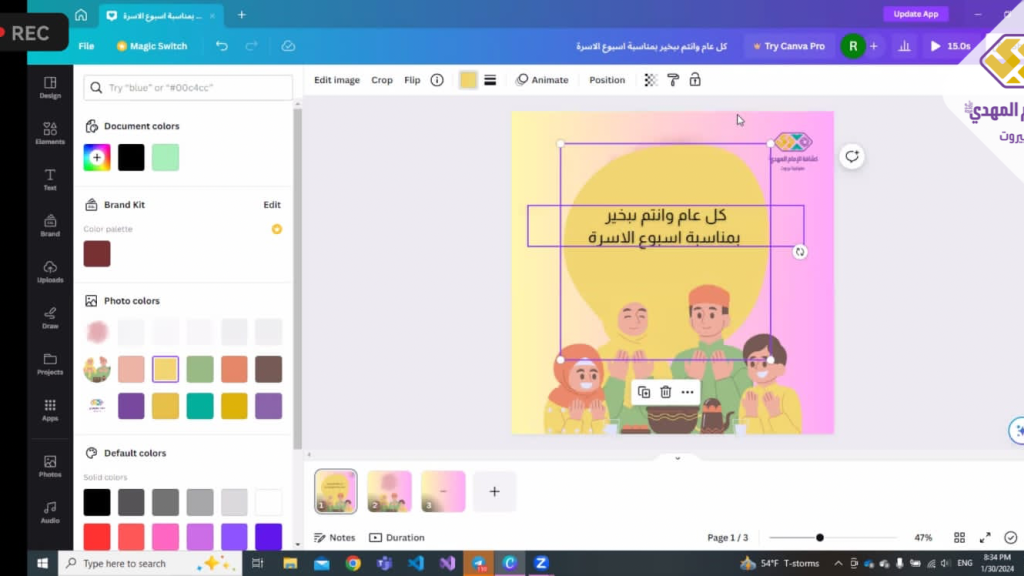Open the File menu

(x=86, y=46)
